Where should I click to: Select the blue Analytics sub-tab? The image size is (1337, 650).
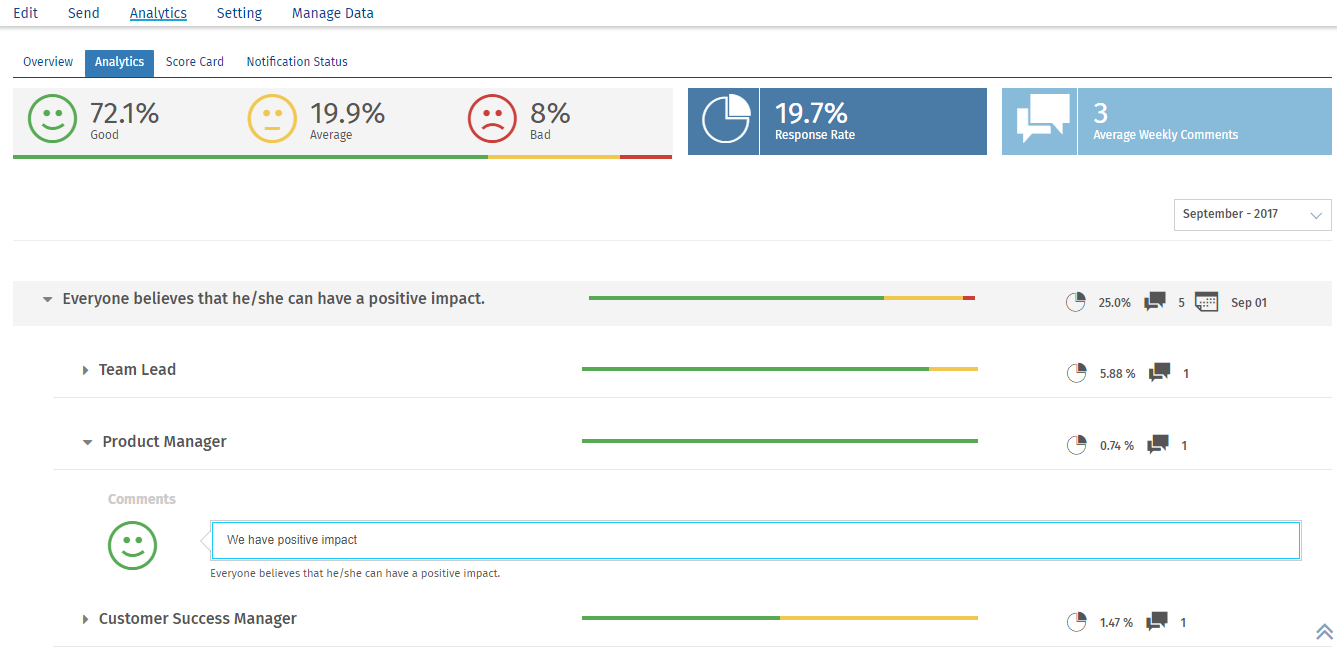point(119,62)
